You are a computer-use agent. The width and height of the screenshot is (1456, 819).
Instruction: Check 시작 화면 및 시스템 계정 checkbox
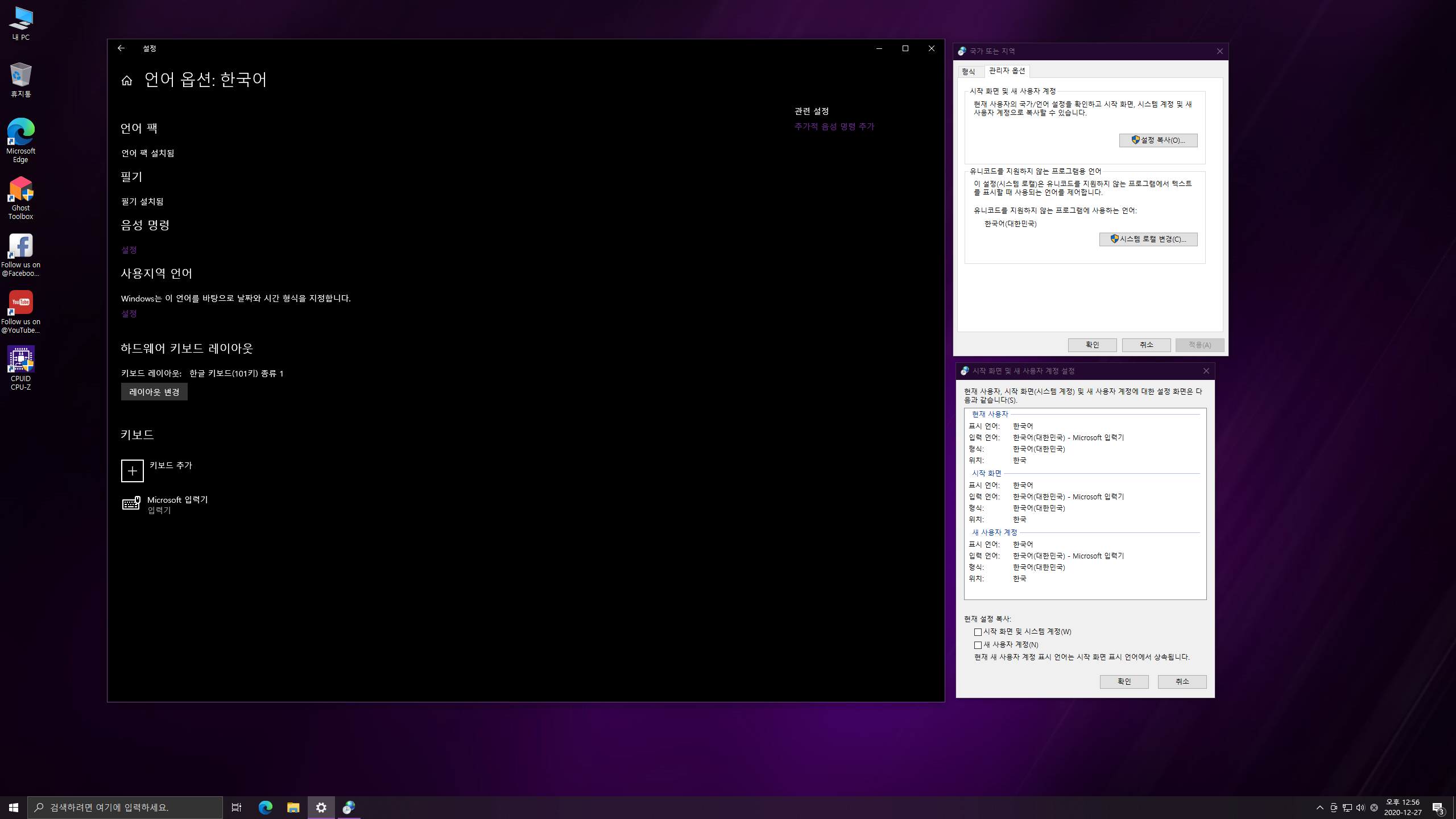978,632
